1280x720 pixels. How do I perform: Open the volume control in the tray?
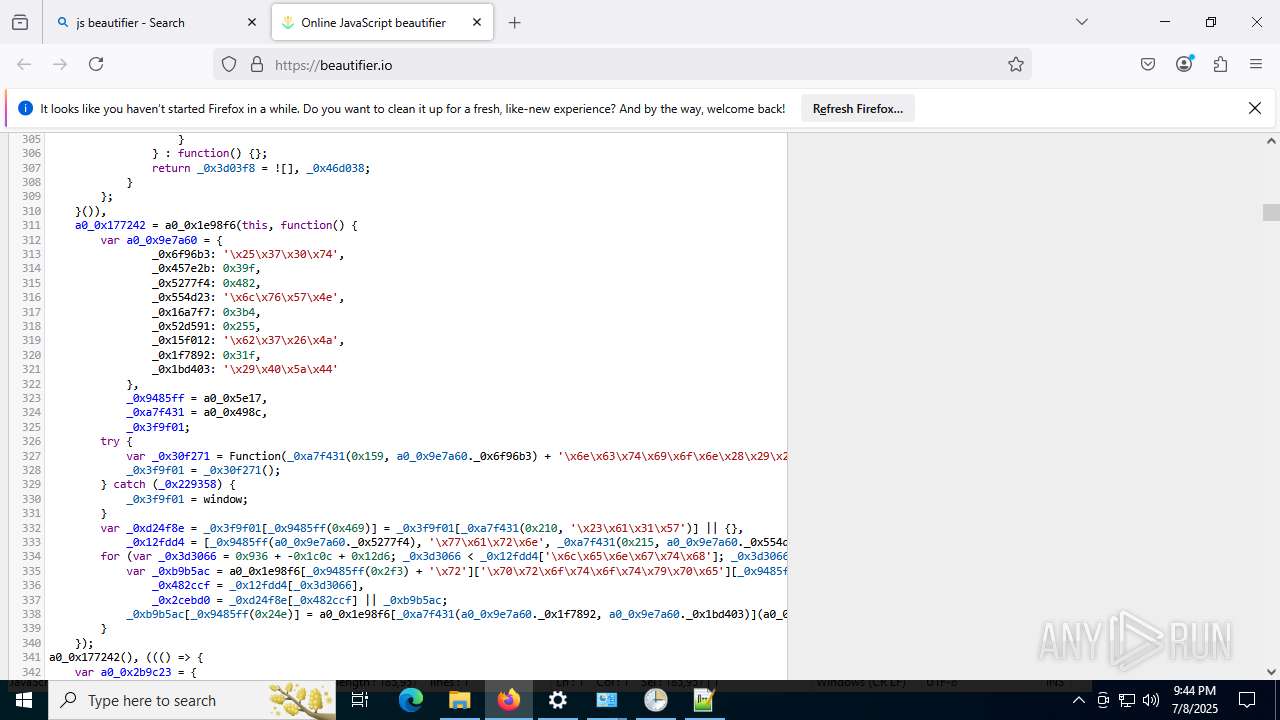click(1151, 700)
